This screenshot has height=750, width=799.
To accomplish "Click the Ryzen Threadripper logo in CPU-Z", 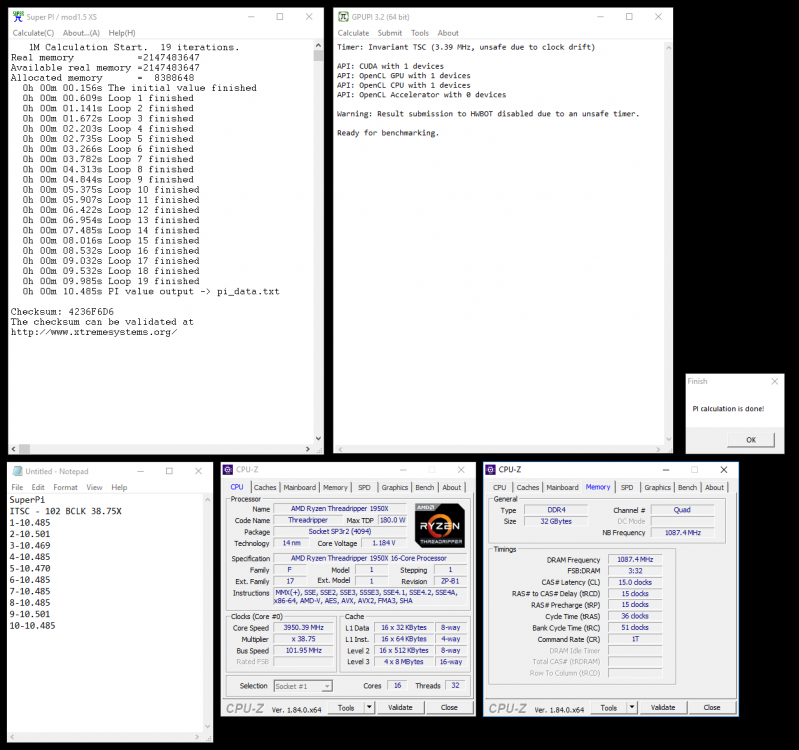I will (x=439, y=526).
